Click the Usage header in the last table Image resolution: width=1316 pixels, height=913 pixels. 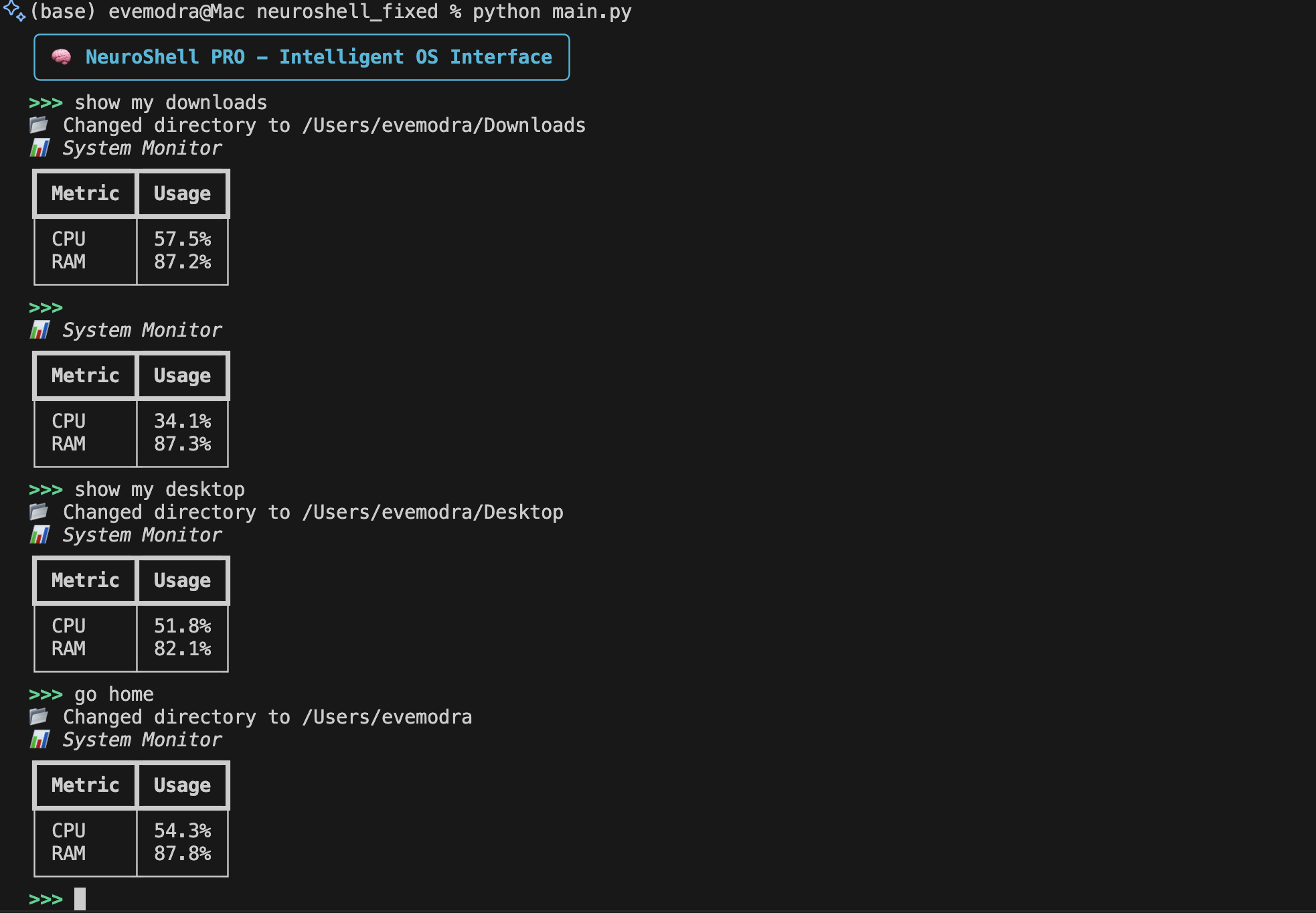(182, 785)
